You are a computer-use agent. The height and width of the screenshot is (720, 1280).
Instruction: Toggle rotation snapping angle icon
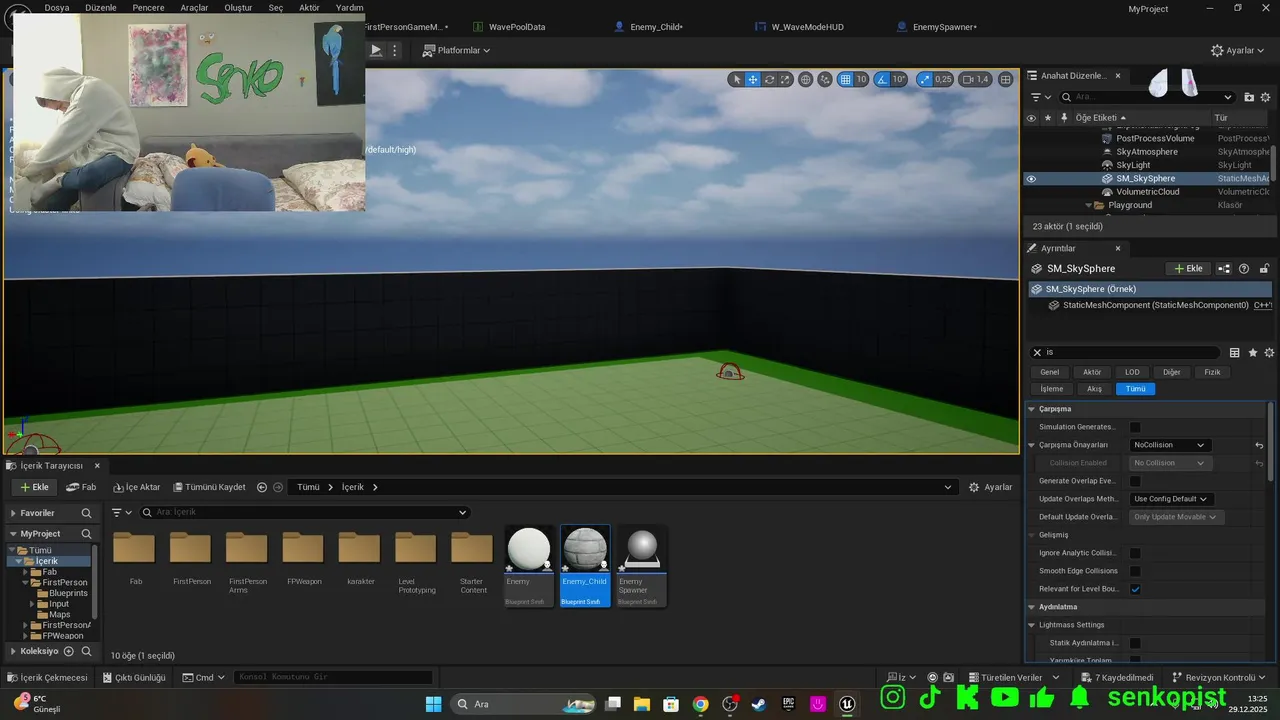click(883, 79)
